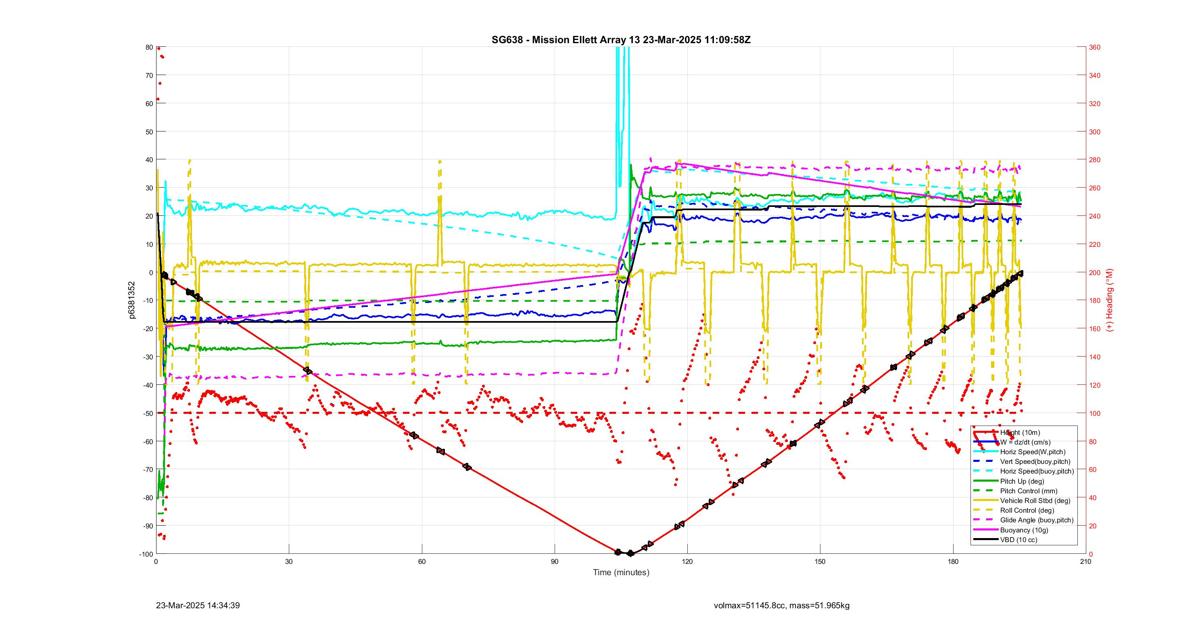Select 'Pitch Control (mm)' legend entry
This screenshot has width=1200, height=622.
[1029, 491]
